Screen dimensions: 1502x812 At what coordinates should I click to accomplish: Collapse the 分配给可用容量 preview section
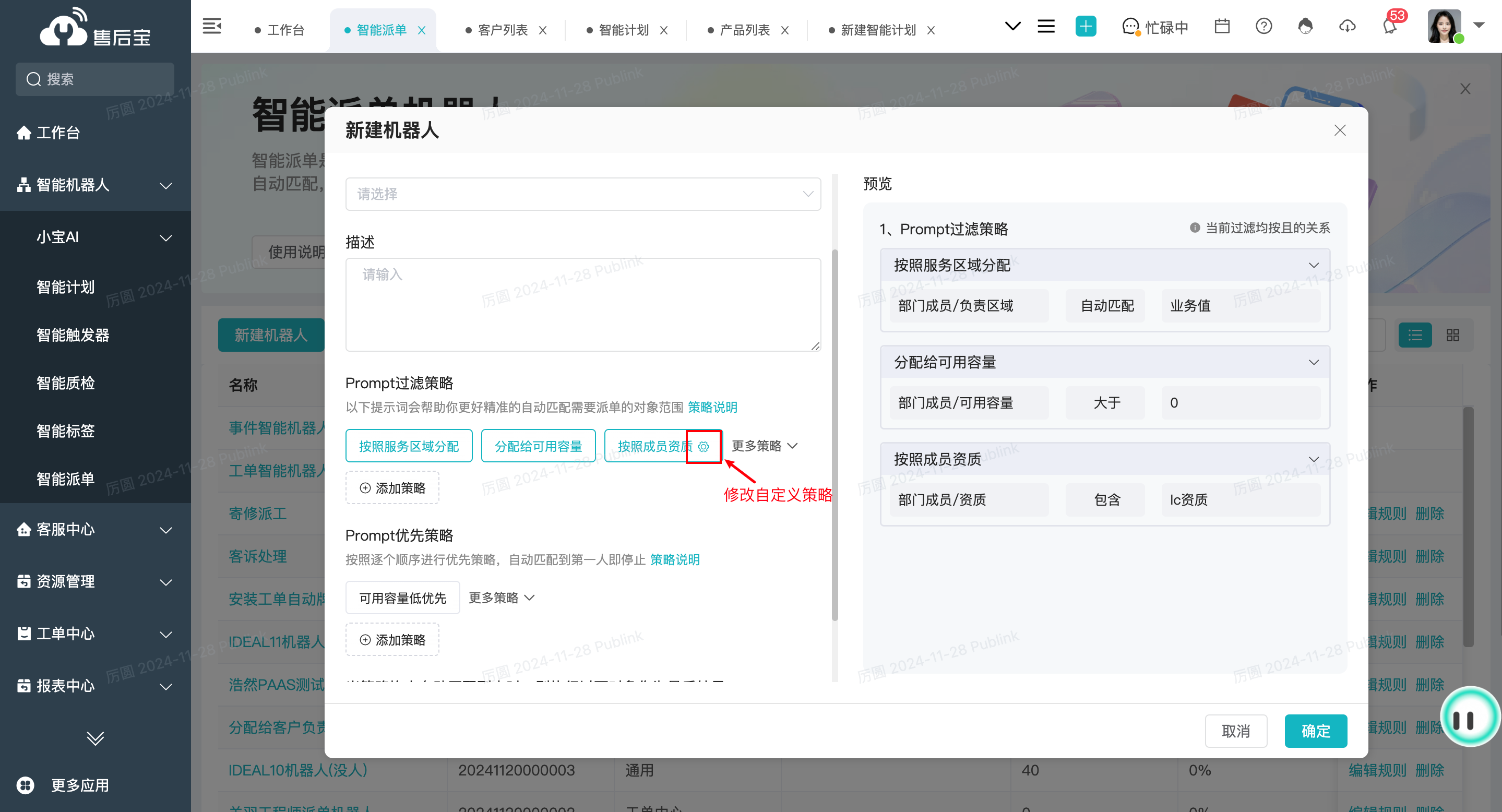point(1313,363)
